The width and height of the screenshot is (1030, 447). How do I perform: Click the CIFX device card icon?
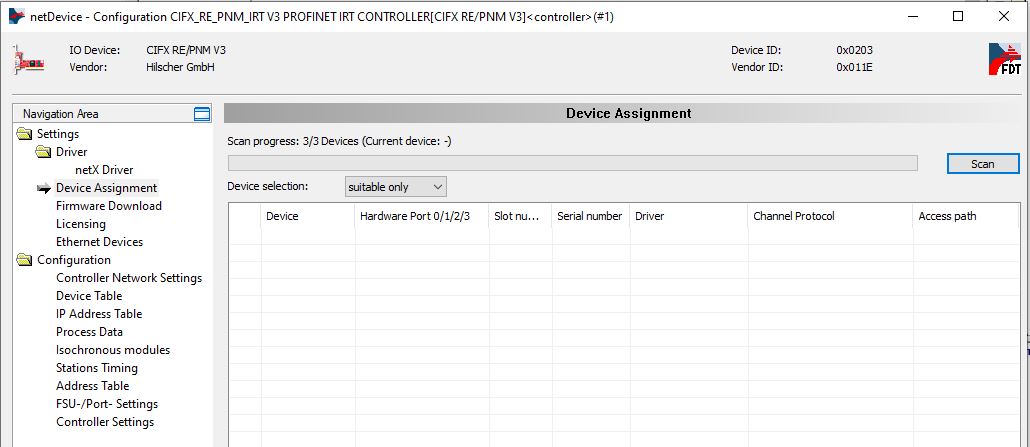29,59
